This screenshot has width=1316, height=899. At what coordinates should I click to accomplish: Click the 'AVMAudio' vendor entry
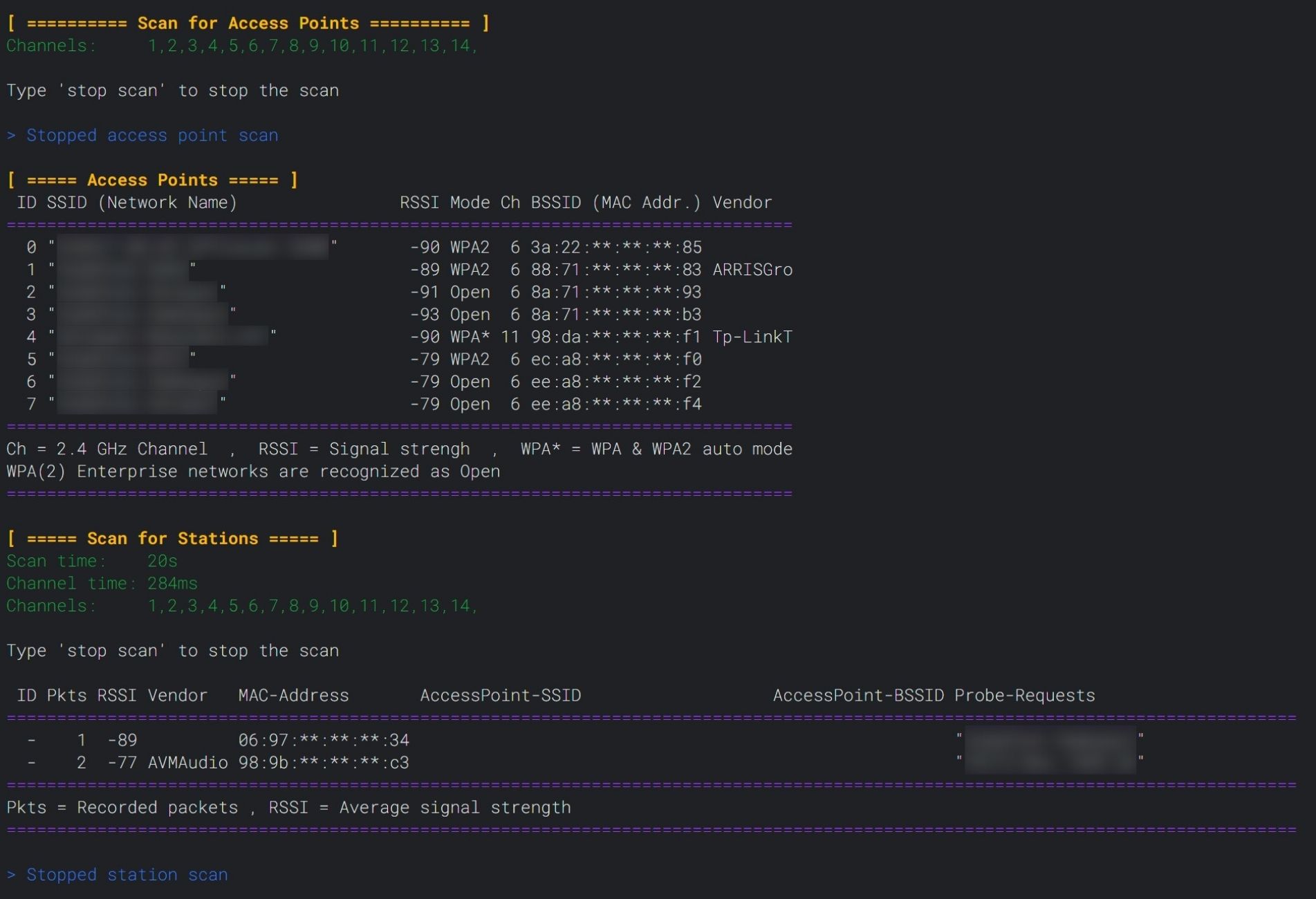[x=188, y=763]
